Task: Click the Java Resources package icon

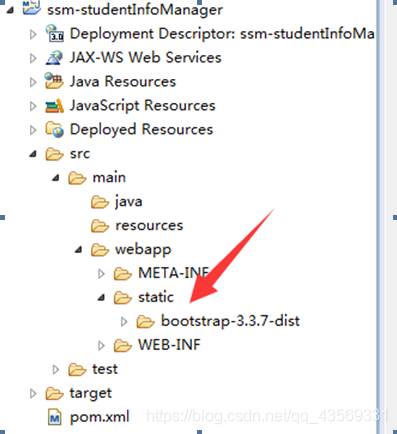Action: 54,81
